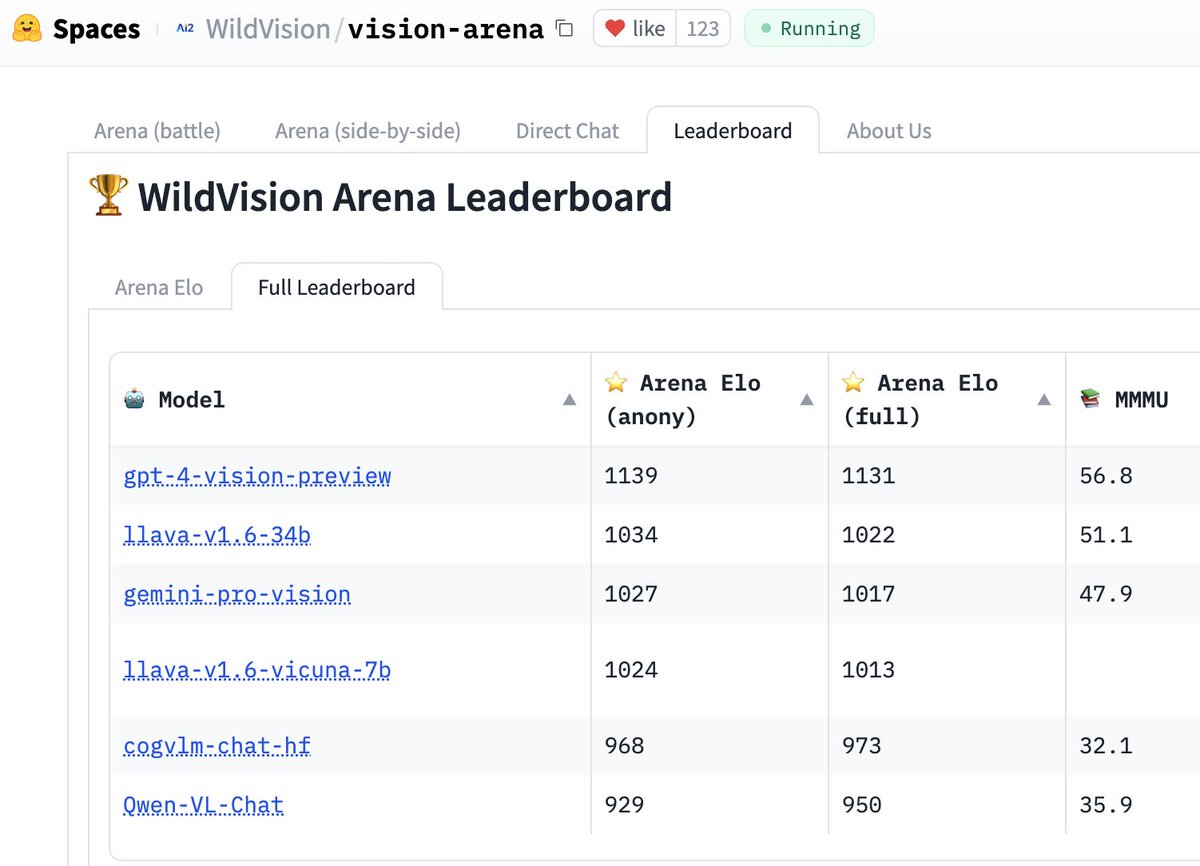Open the llava-v1.6-vicuna-7b model link
The width and height of the screenshot is (1200, 866).
tap(257, 670)
